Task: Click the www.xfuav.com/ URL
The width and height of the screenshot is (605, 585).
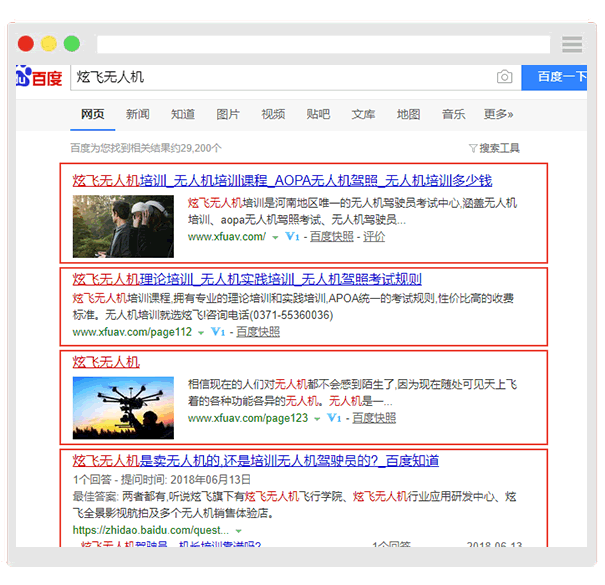Action: [x=227, y=237]
